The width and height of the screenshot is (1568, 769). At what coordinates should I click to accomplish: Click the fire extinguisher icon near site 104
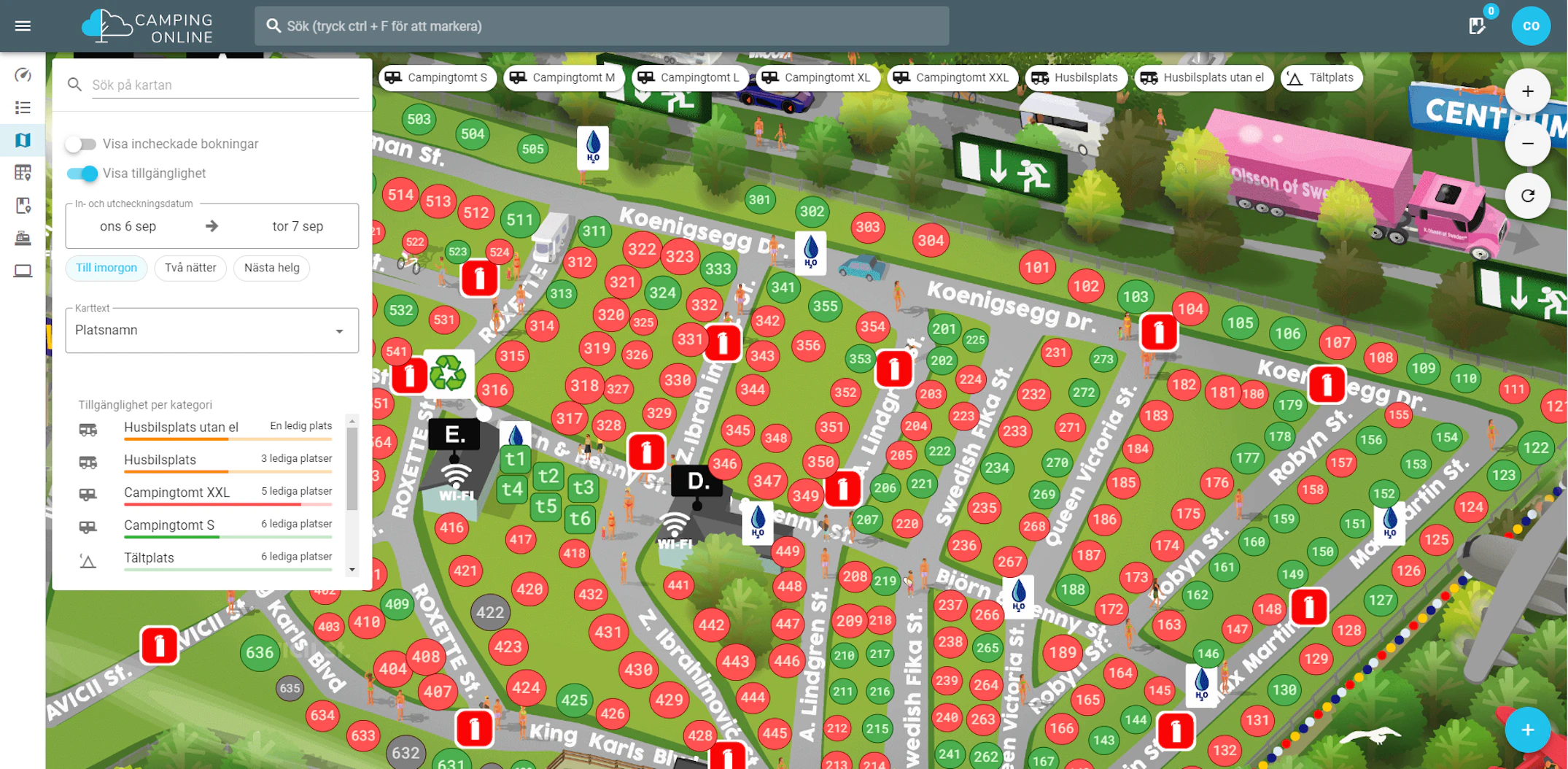click(x=1158, y=333)
